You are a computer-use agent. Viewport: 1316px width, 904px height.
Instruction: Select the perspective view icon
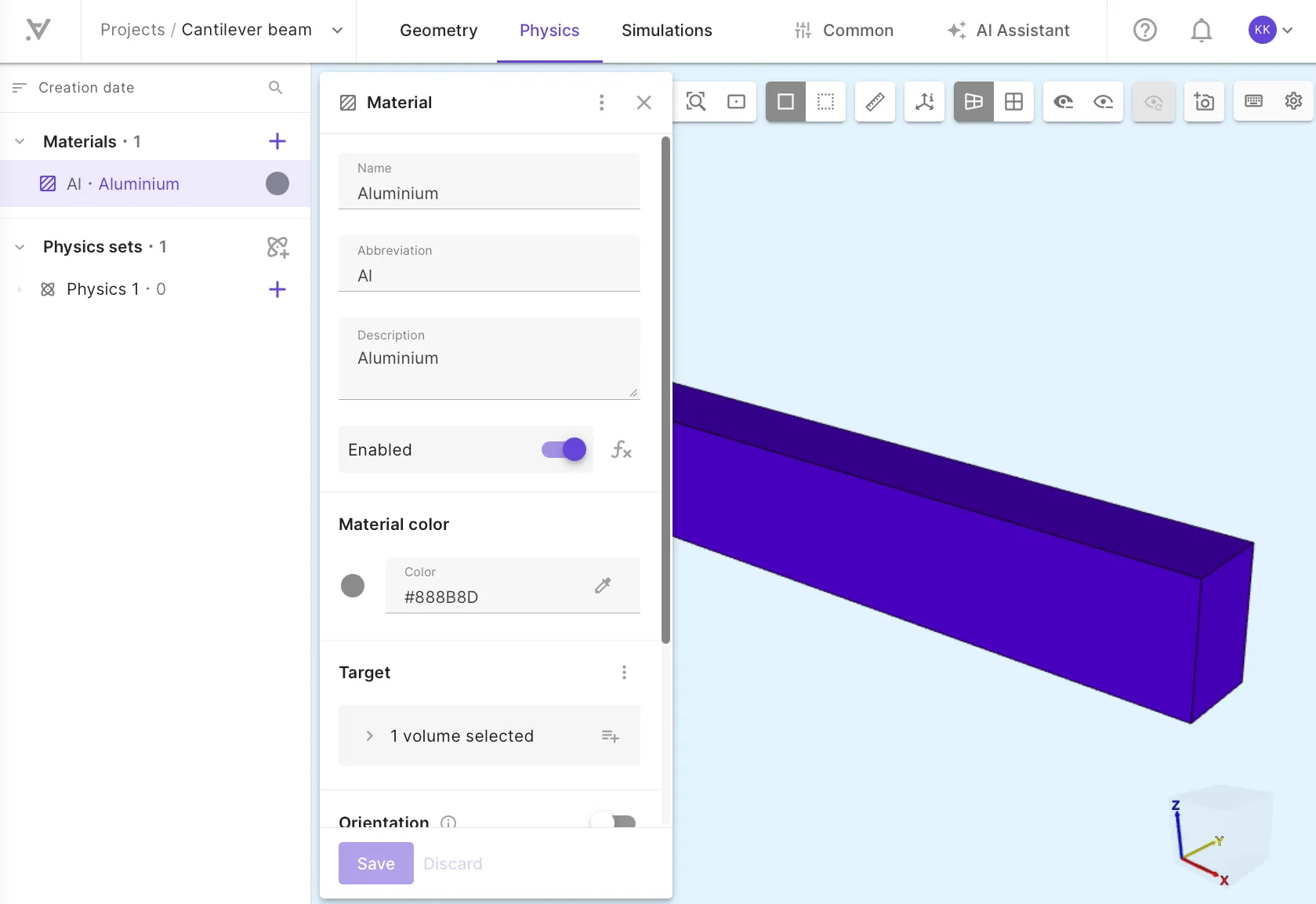973,101
